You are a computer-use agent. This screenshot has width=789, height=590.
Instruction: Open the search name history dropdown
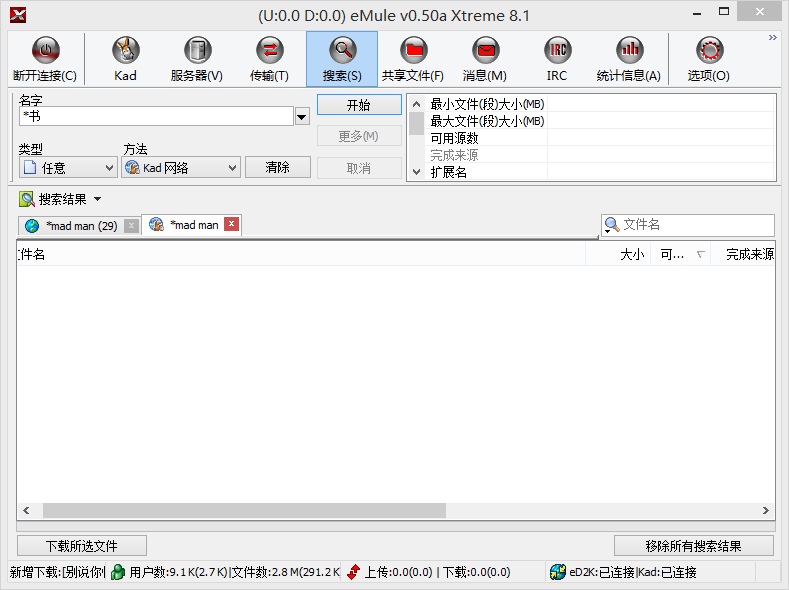302,117
